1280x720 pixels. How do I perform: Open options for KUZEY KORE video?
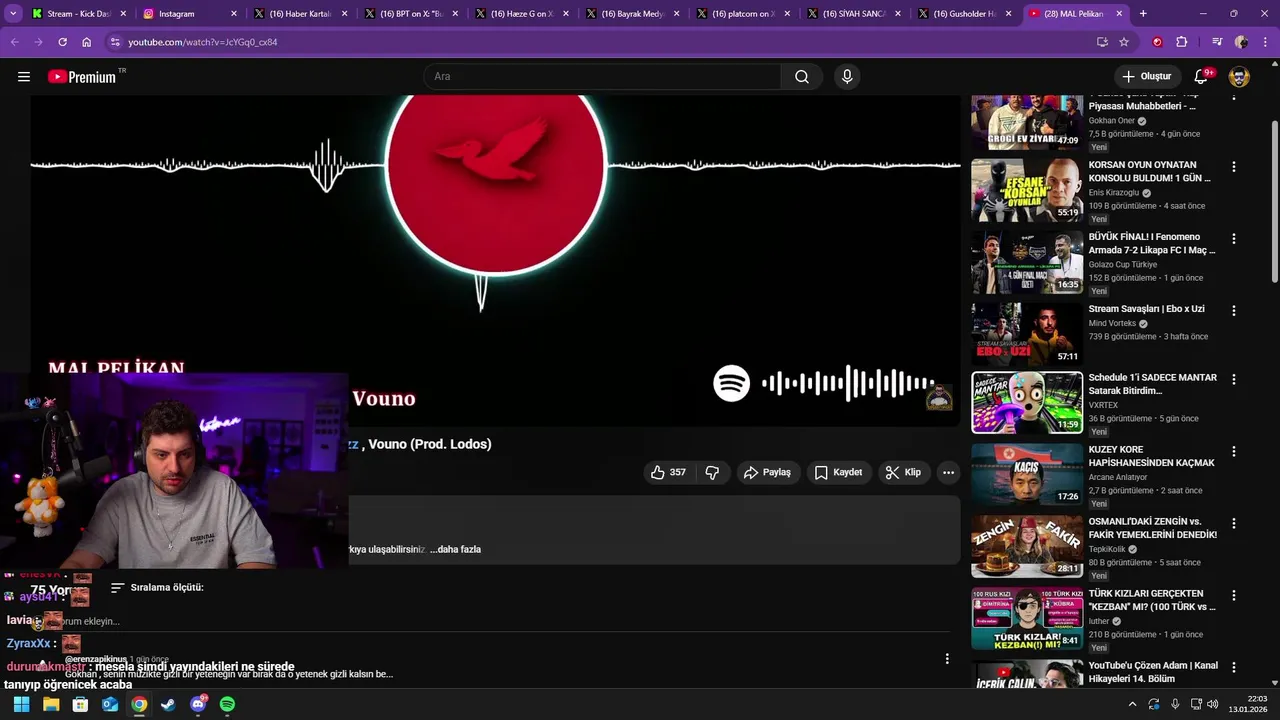[1233, 451]
